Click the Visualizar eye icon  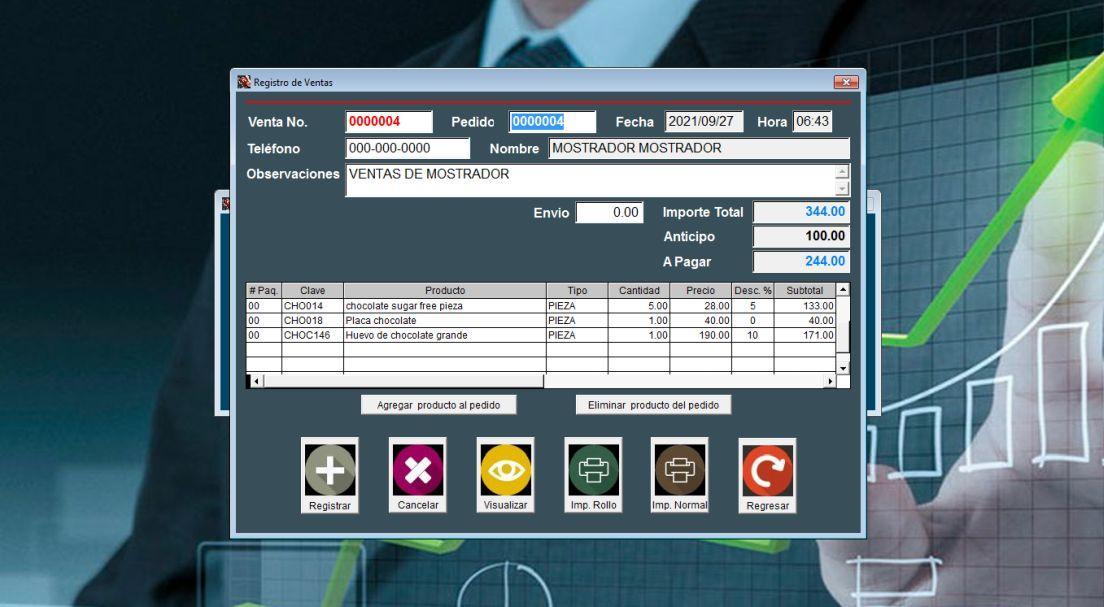pos(506,470)
